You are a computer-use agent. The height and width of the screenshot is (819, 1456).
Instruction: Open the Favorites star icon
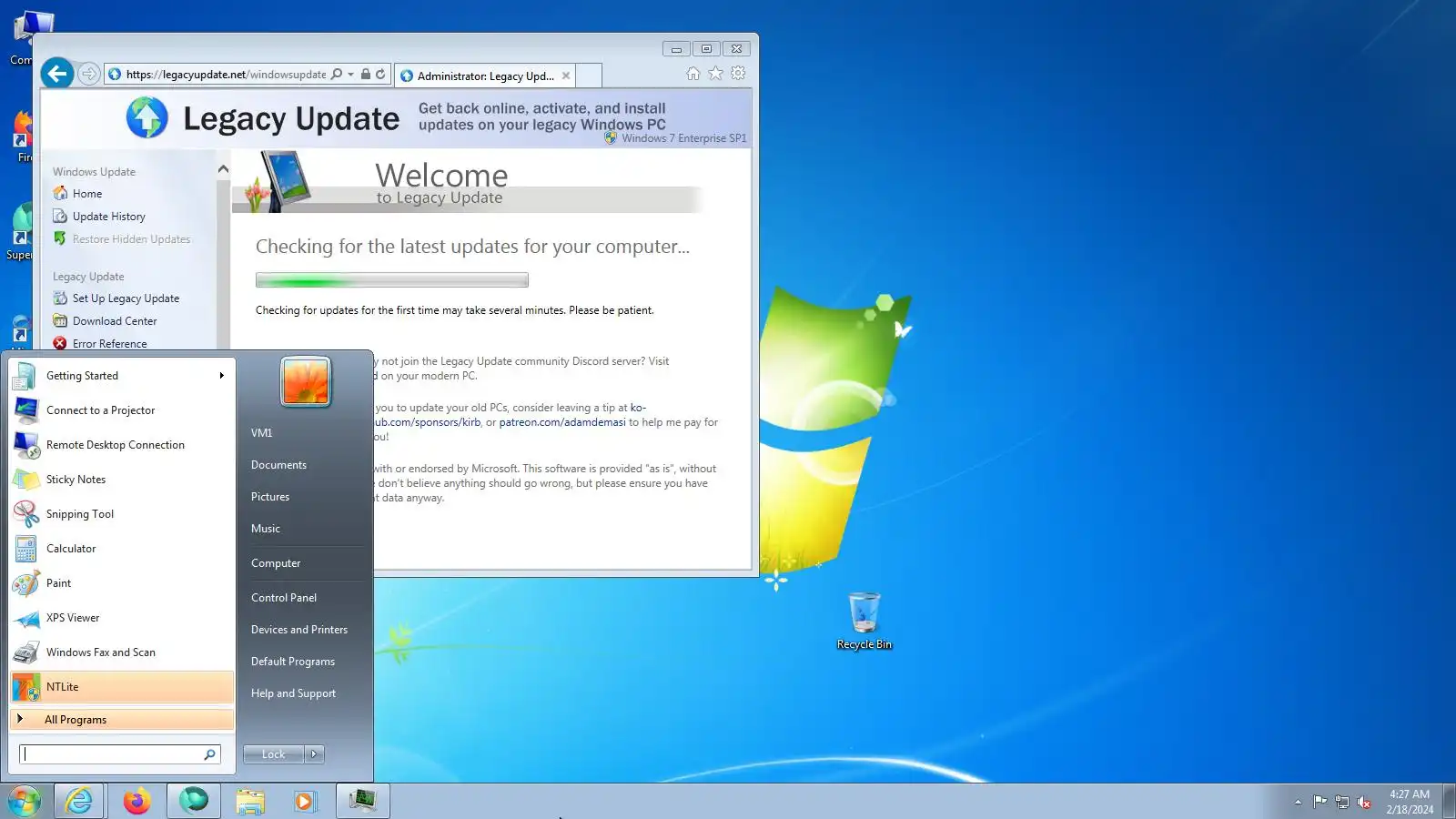point(715,73)
